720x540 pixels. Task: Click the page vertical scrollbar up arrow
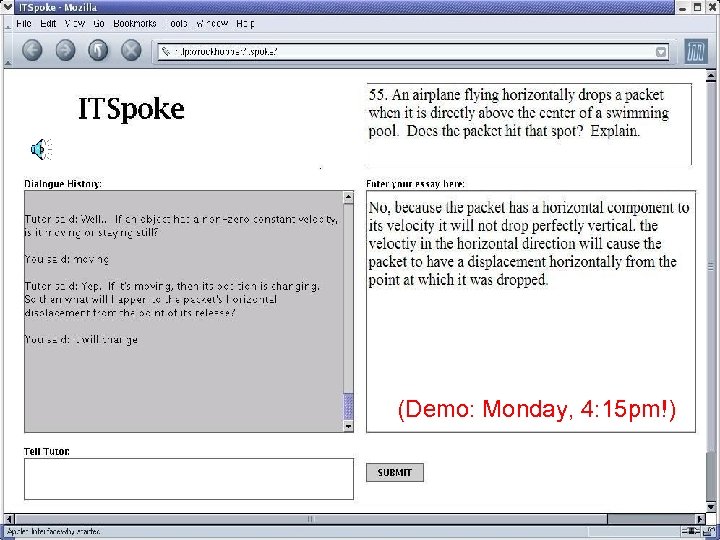click(710, 75)
